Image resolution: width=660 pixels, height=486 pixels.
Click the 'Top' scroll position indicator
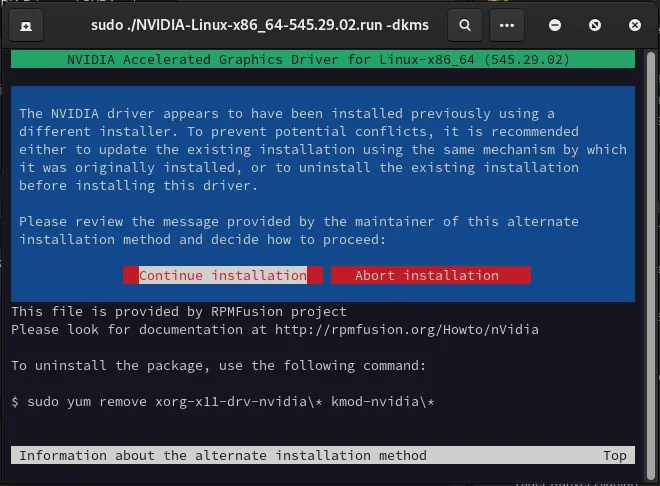coord(615,456)
